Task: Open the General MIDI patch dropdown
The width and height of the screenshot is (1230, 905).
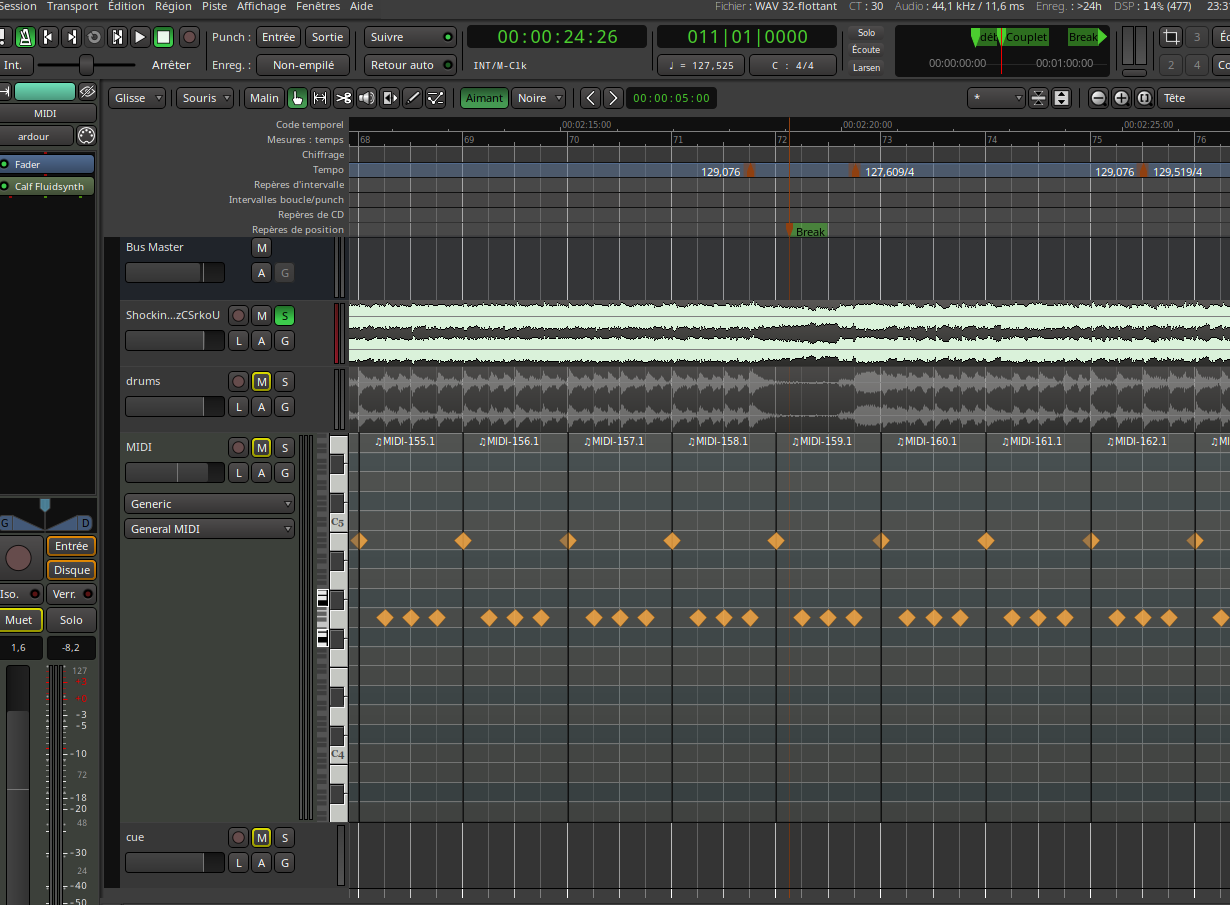Action: 208,529
